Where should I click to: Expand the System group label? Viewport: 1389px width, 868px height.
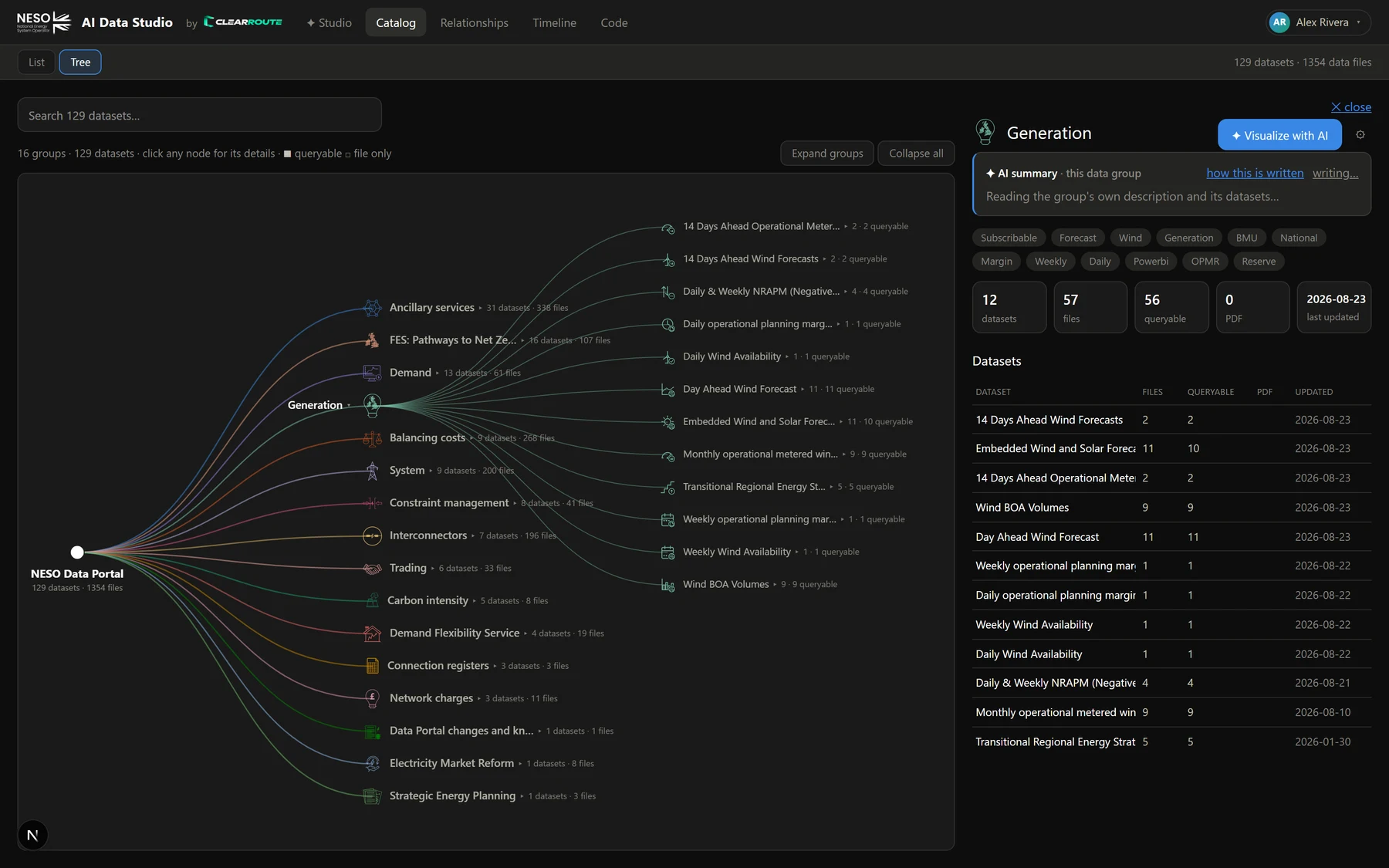point(407,471)
